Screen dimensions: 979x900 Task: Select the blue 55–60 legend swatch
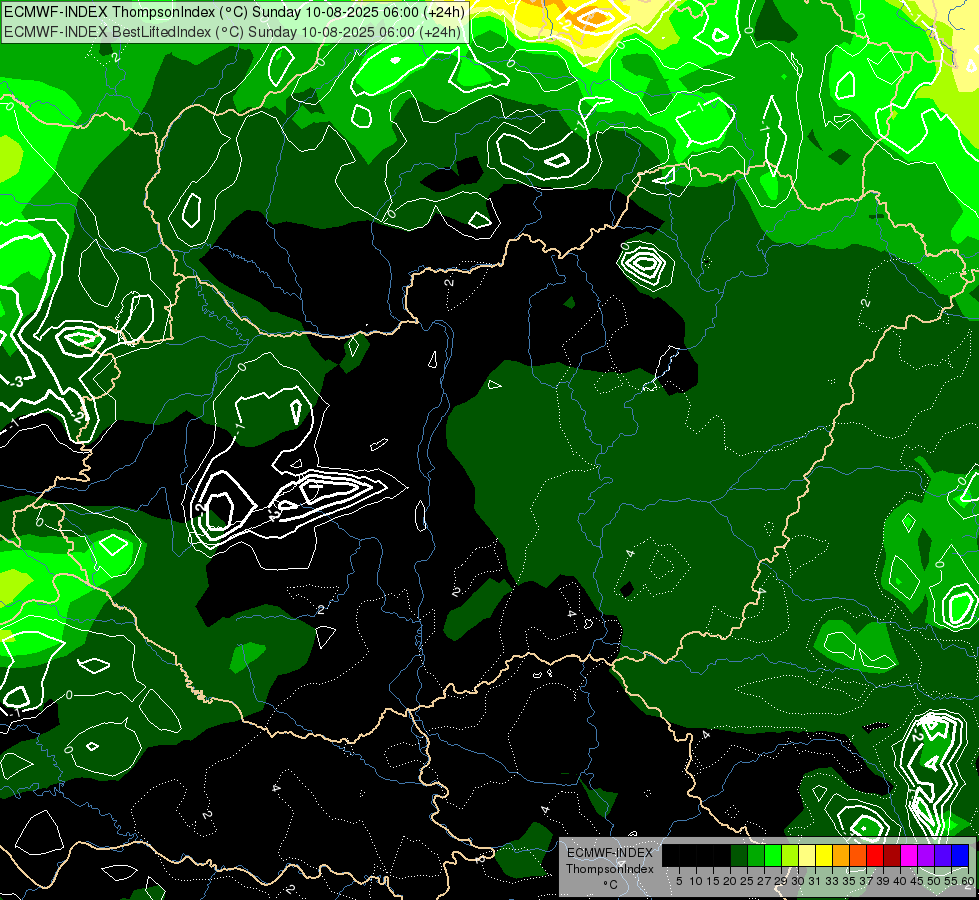coord(960,855)
